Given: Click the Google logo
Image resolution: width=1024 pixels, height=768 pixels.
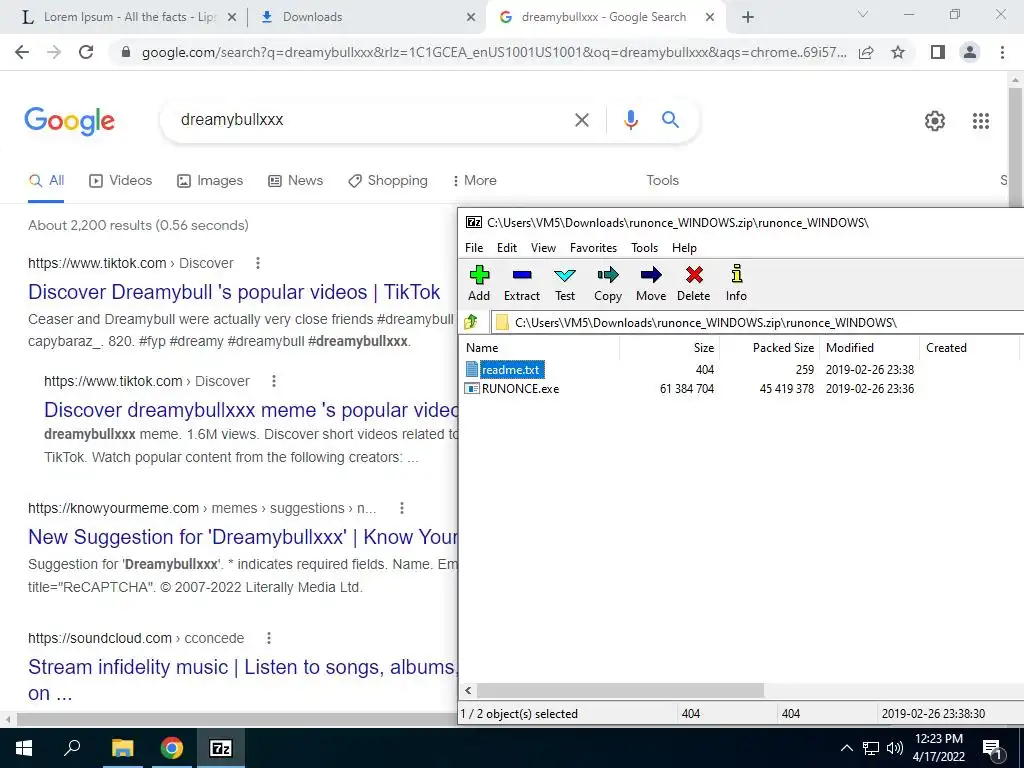Looking at the screenshot, I should click(x=70, y=121).
